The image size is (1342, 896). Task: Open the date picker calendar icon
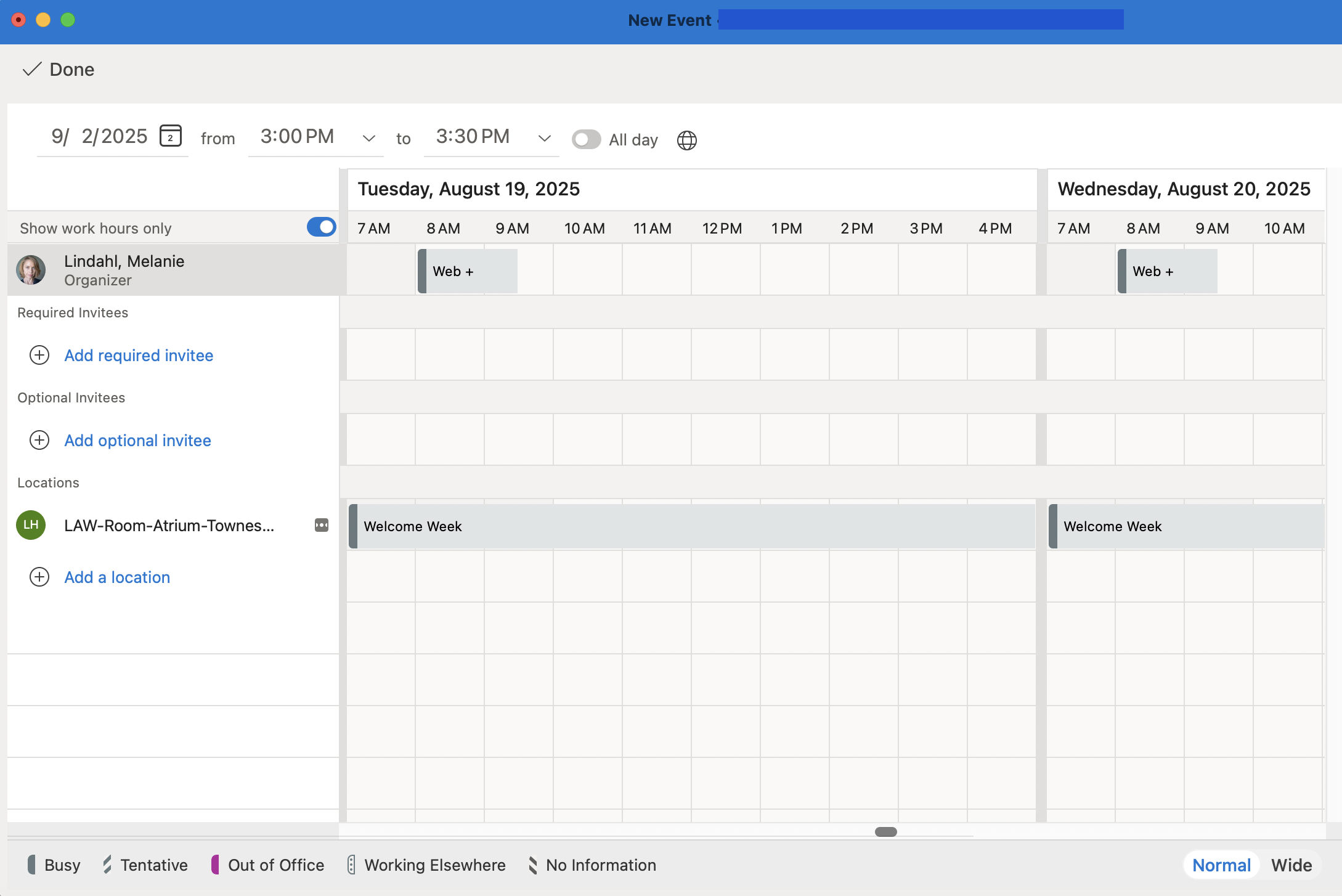coord(171,137)
